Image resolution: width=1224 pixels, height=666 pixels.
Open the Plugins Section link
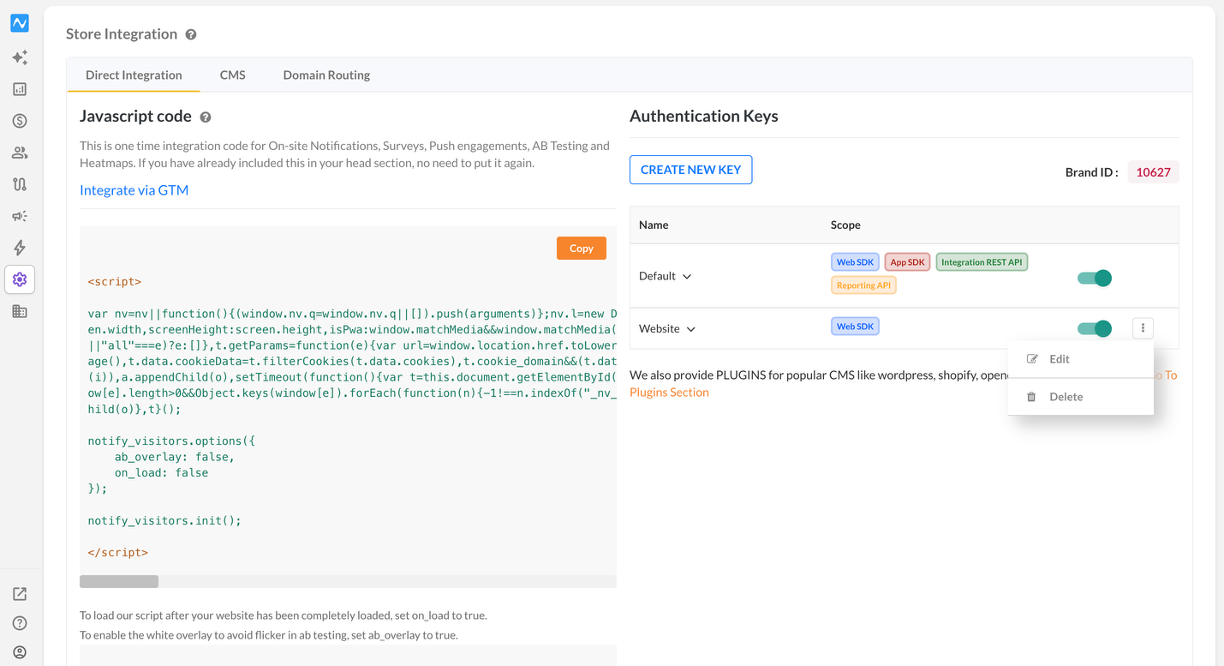point(669,392)
